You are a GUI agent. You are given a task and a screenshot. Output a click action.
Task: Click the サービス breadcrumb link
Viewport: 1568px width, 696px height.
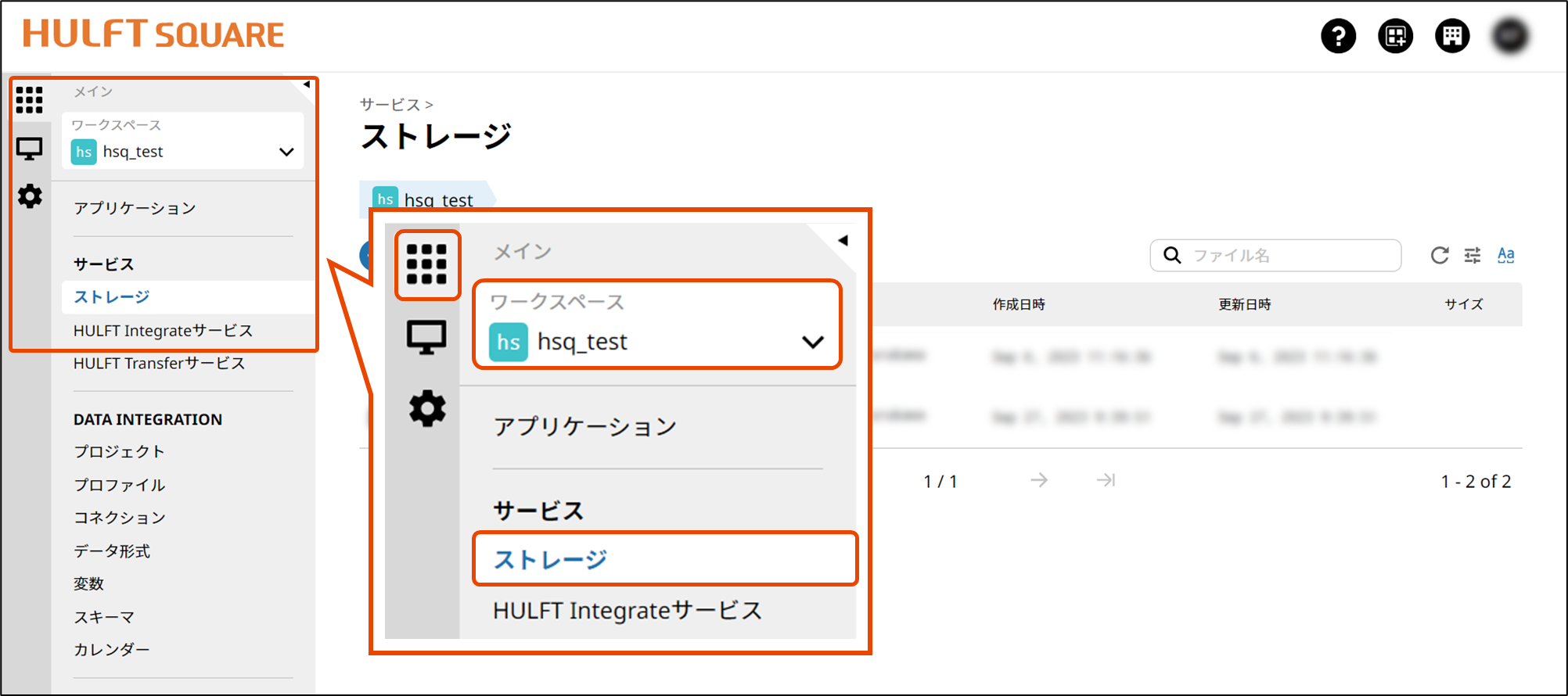point(390,105)
